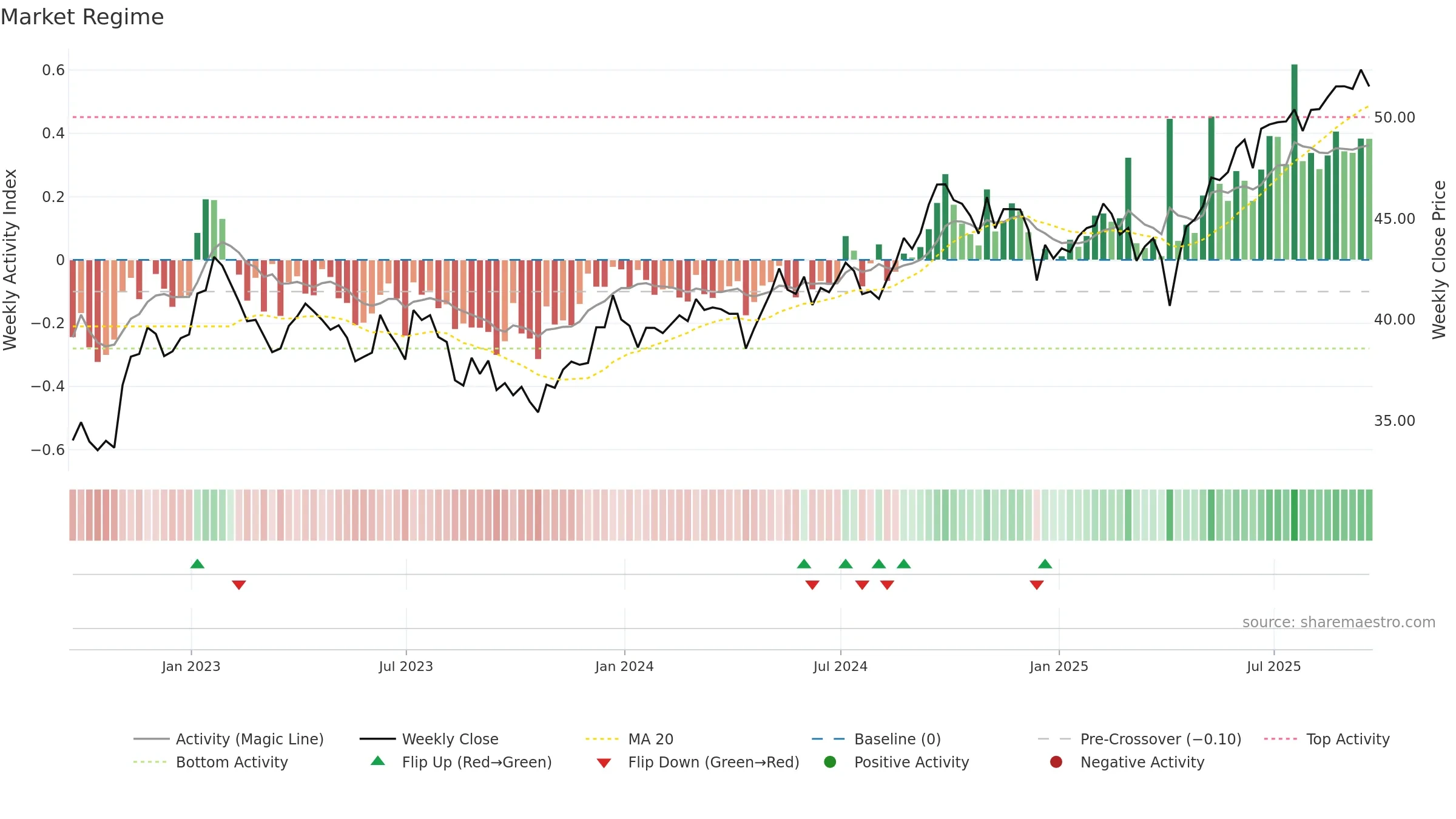Click the darkest green regime strip cell in mid-2025
The width and height of the screenshot is (1456, 819).
tap(1295, 515)
